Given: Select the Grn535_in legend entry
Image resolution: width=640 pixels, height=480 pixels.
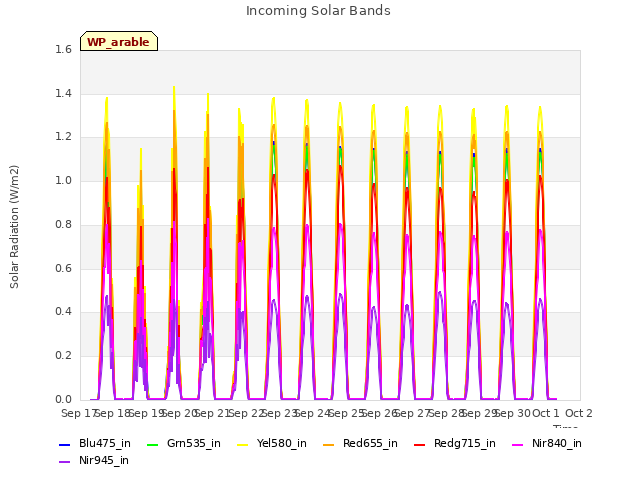Looking at the screenshot, I should (x=184, y=444).
